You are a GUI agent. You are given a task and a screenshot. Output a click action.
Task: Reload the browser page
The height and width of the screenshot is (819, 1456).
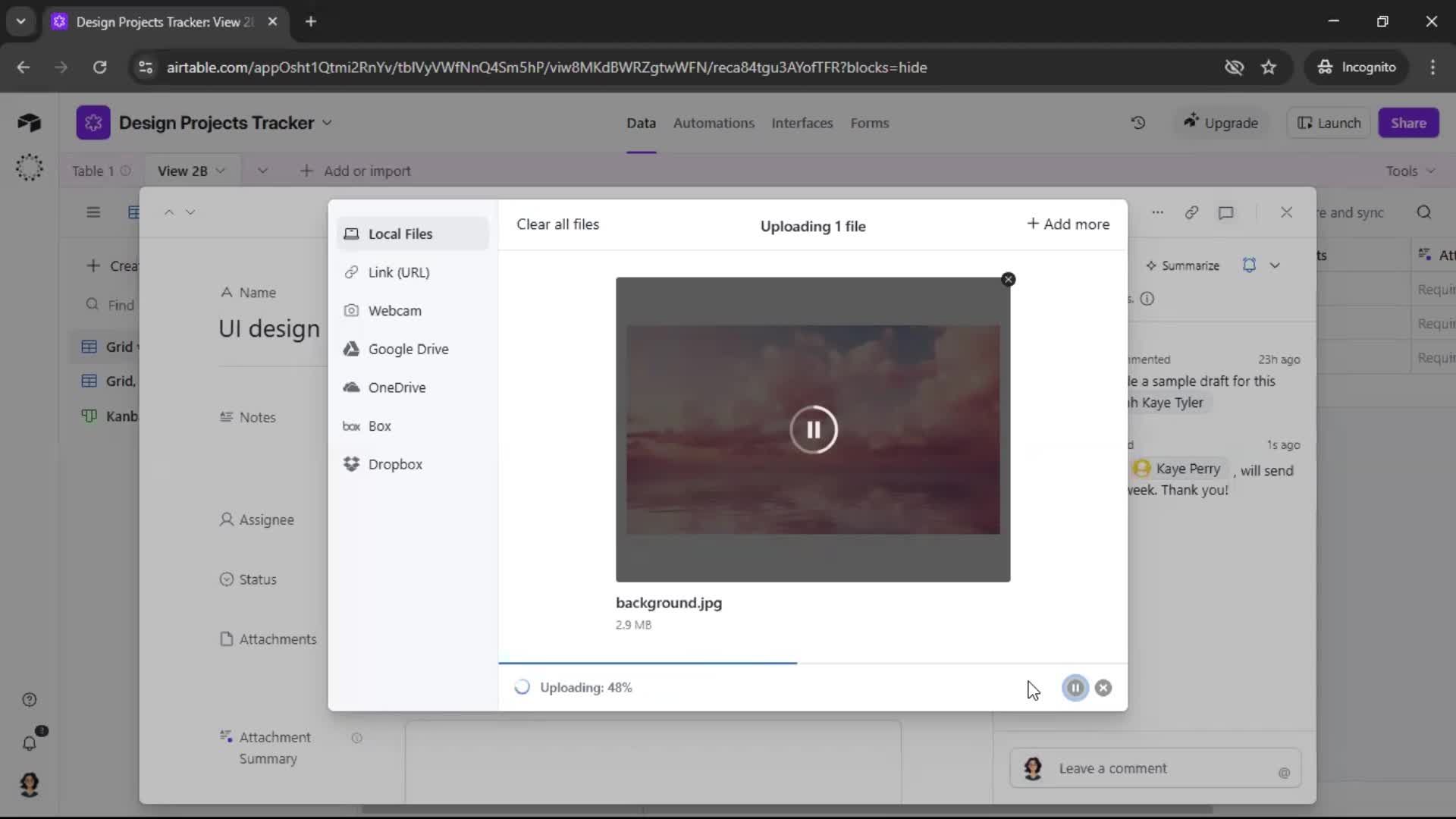pos(99,67)
